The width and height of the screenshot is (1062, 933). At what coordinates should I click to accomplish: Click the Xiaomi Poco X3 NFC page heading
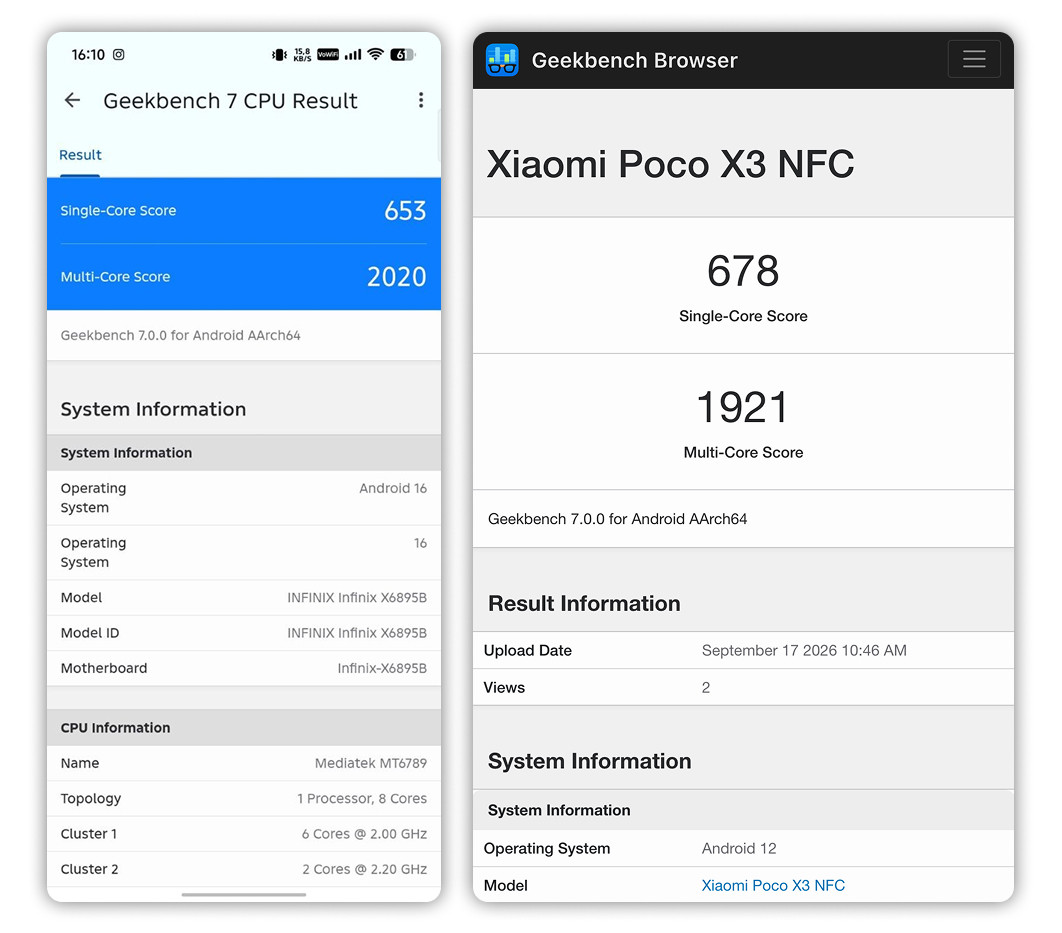(670, 164)
